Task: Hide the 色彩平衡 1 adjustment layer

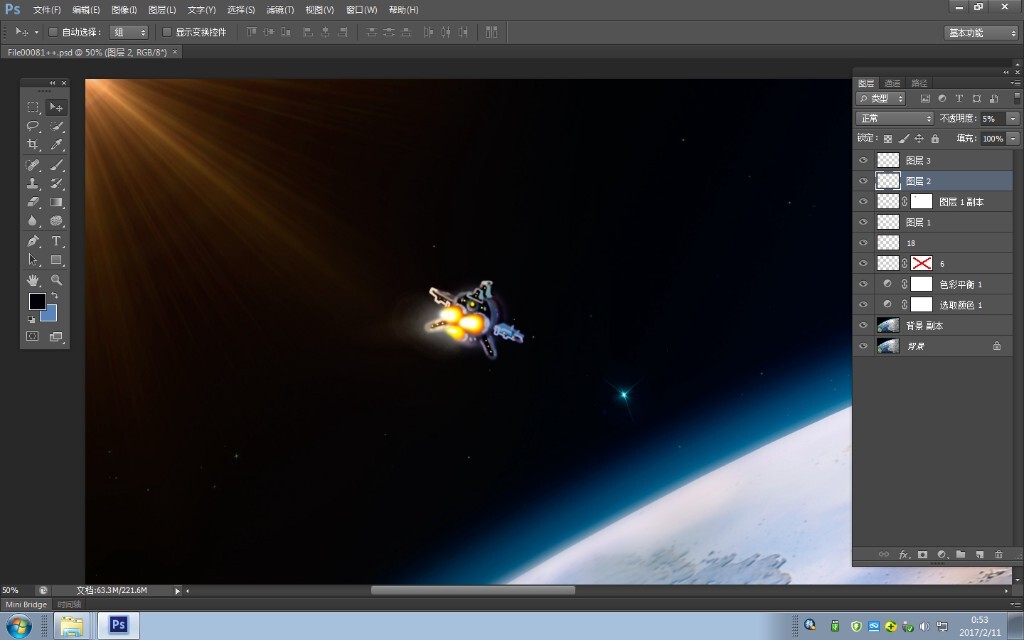Action: [863, 284]
